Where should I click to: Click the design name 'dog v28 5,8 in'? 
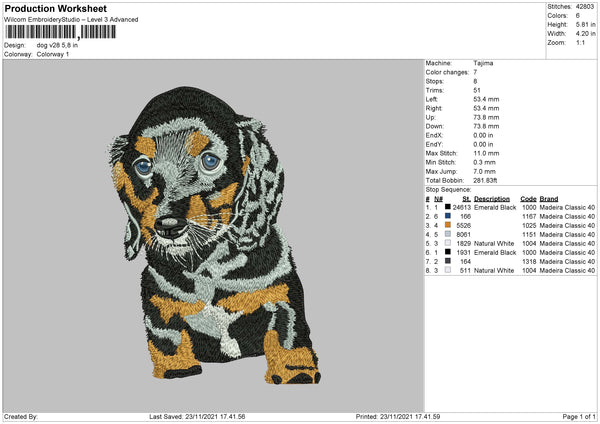(57, 45)
